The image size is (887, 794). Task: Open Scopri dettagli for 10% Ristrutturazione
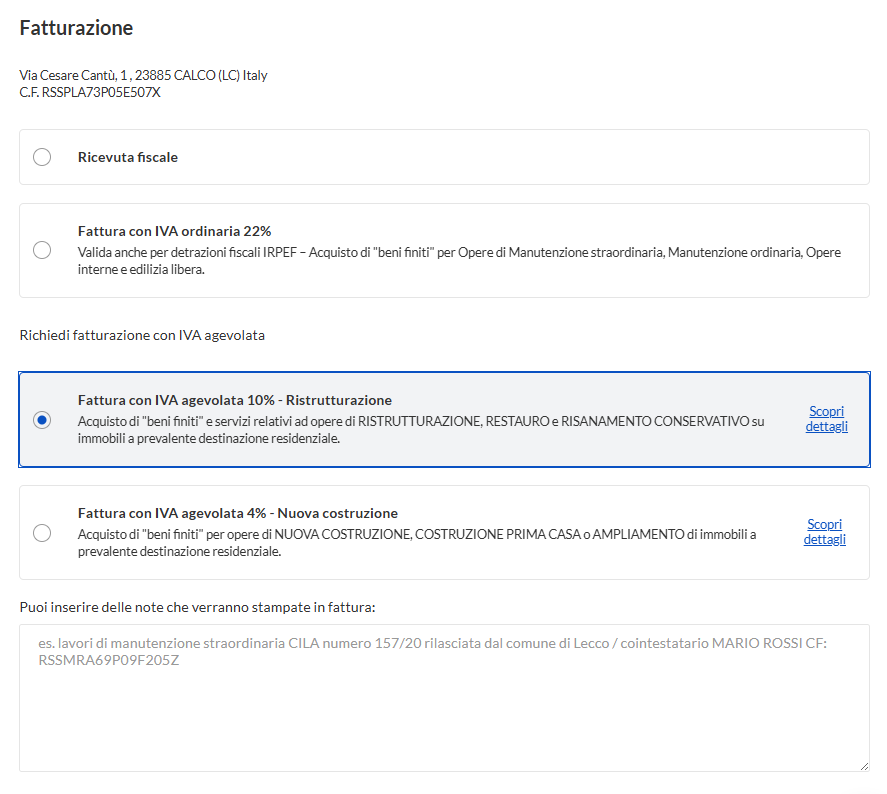point(826,419)
